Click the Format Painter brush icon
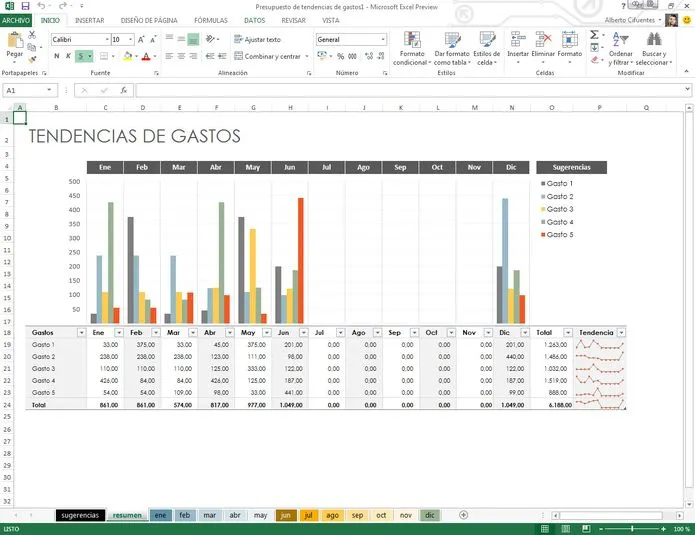This screenshot has height=535, width=695. tap(32, 59)
